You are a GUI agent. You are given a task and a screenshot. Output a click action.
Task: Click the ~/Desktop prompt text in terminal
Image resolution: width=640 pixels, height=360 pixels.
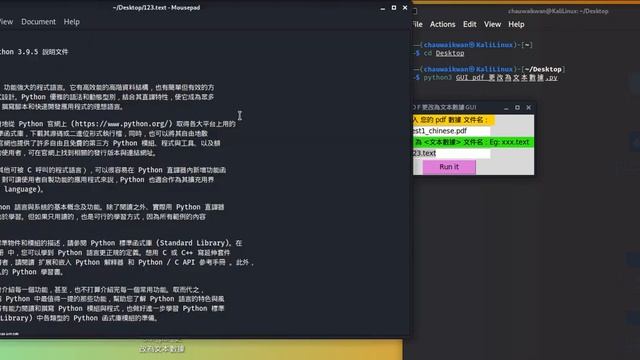coord(543,69)
